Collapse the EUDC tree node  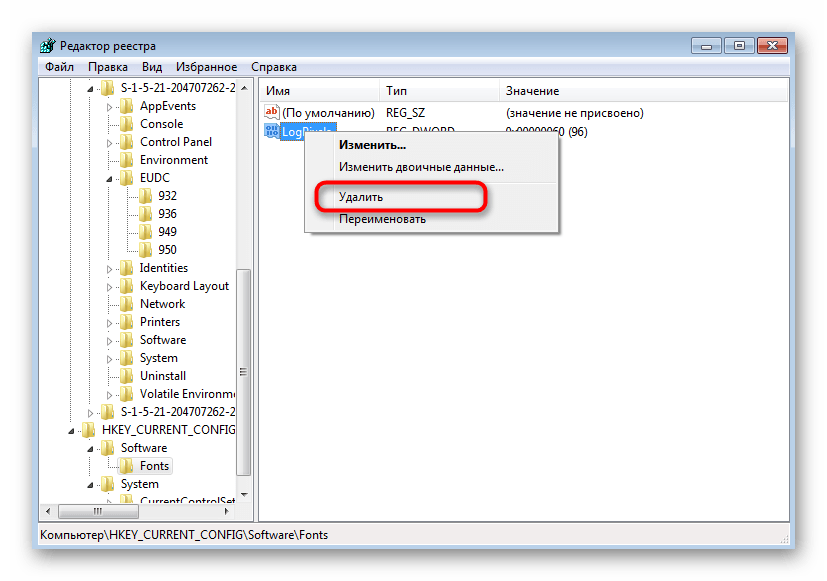pyautogui.click(x=109, y=179)
